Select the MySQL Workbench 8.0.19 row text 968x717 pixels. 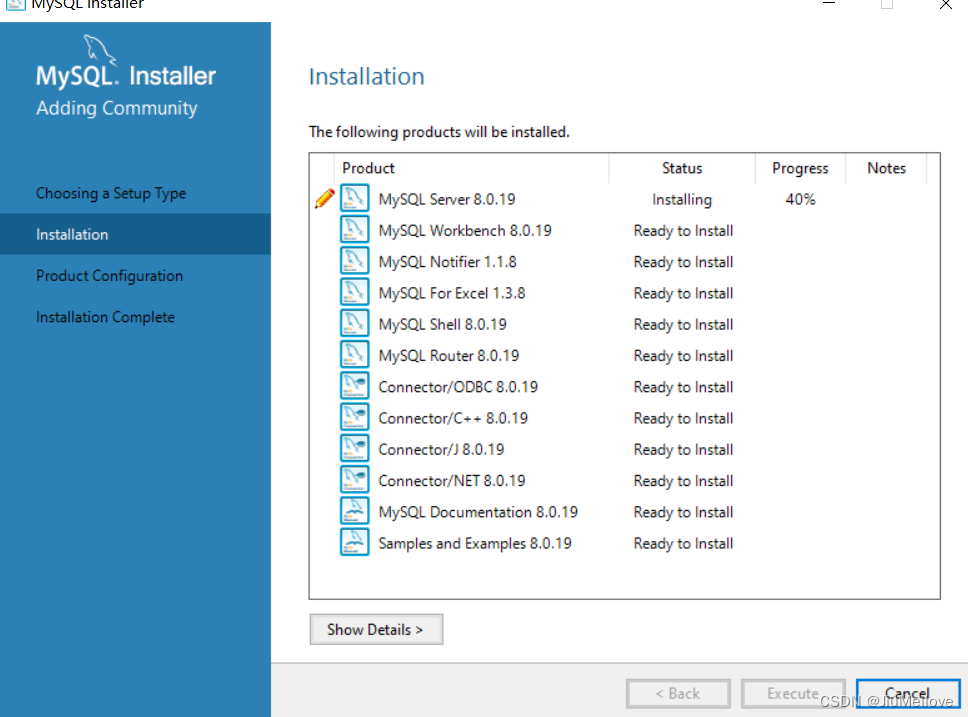[465, 231]
